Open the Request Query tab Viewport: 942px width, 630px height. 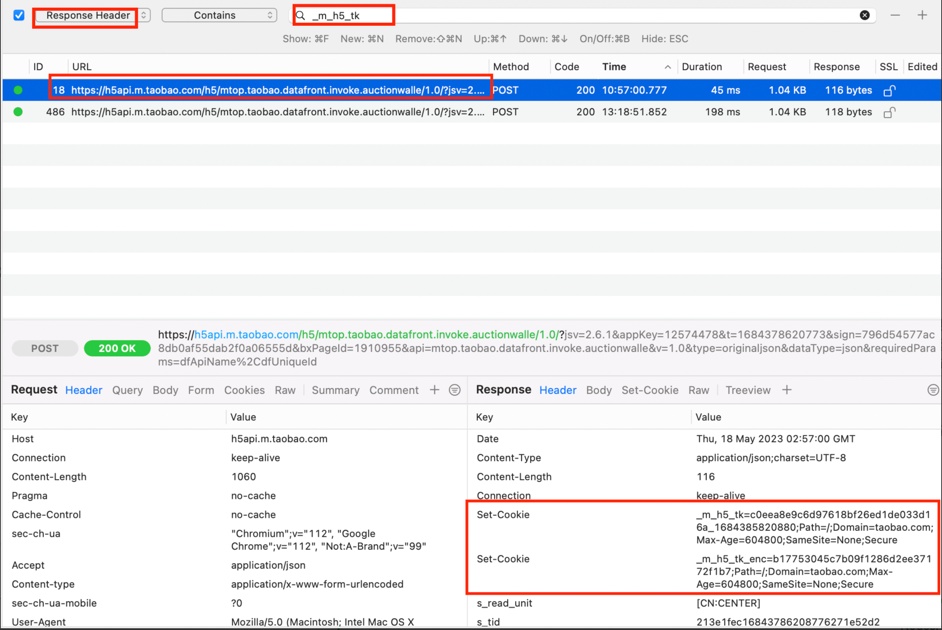[127, 390]
